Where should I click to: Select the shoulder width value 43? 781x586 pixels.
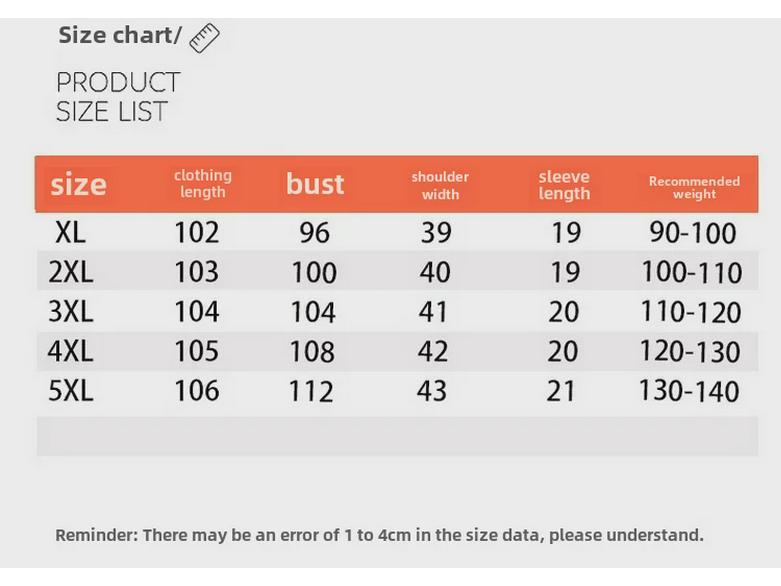(x=432, y=391)
